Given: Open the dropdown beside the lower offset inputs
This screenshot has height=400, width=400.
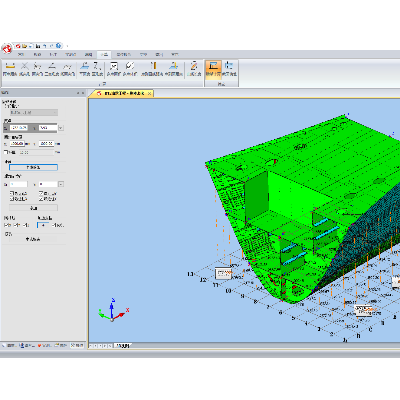Looking at the screenshot, I should click(61, 184).
